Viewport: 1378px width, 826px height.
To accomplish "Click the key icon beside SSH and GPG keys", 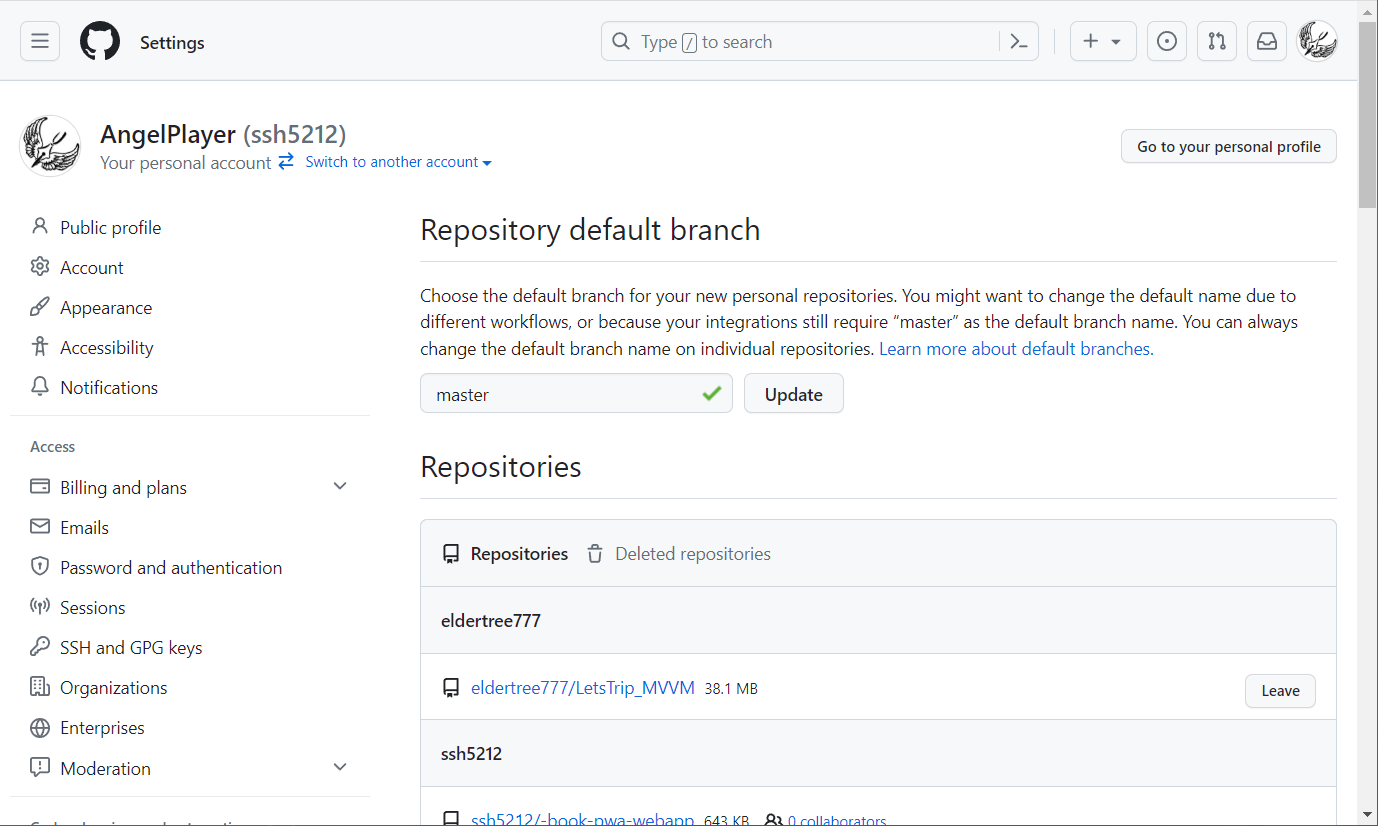I will pos(40,647).
